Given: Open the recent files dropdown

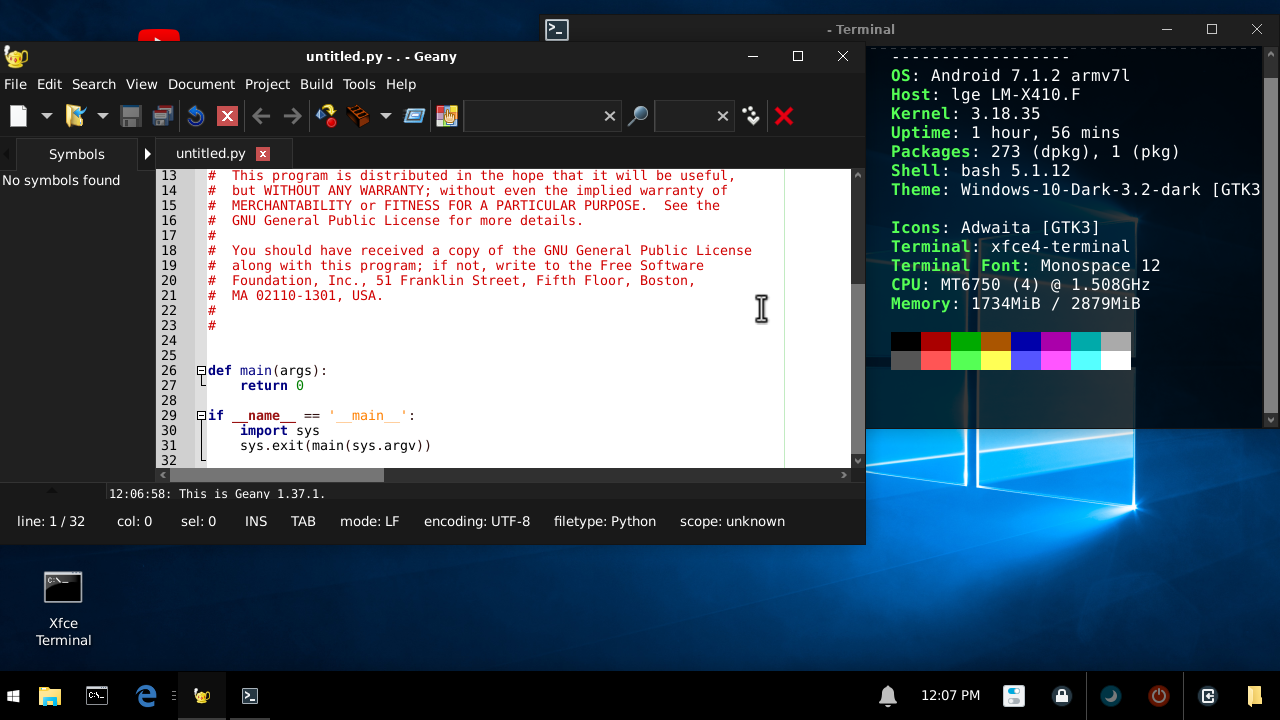Looking at the screenshot, I should tap(102, 116).
